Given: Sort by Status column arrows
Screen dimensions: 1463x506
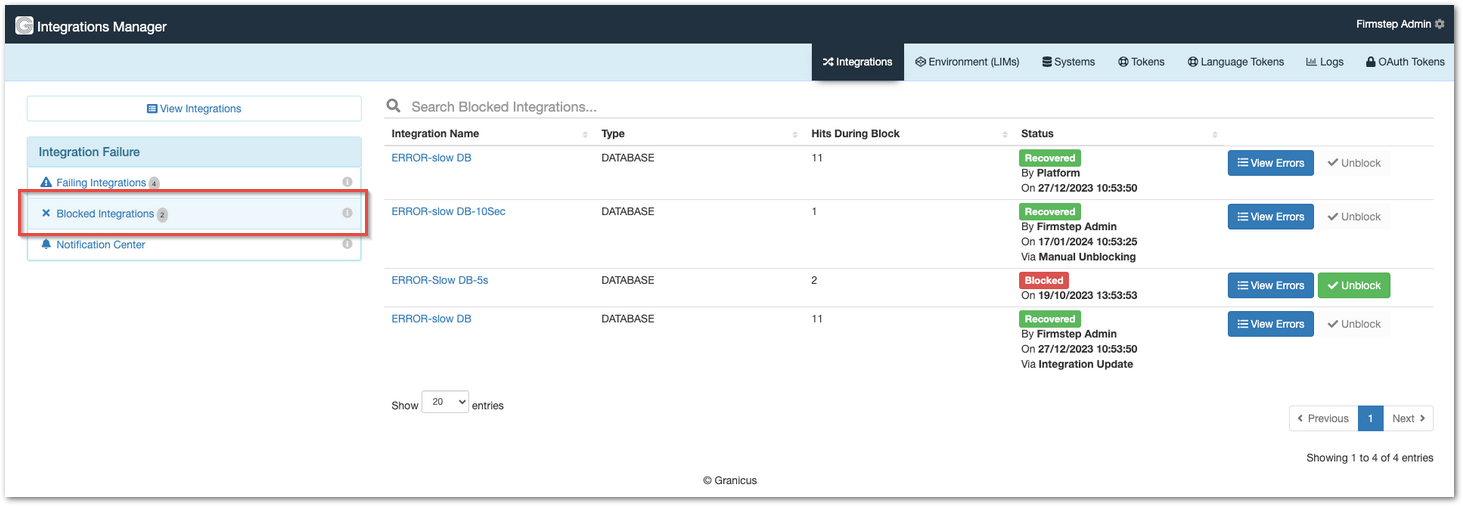Looking at the screenshot, I should coord(1215,134).
